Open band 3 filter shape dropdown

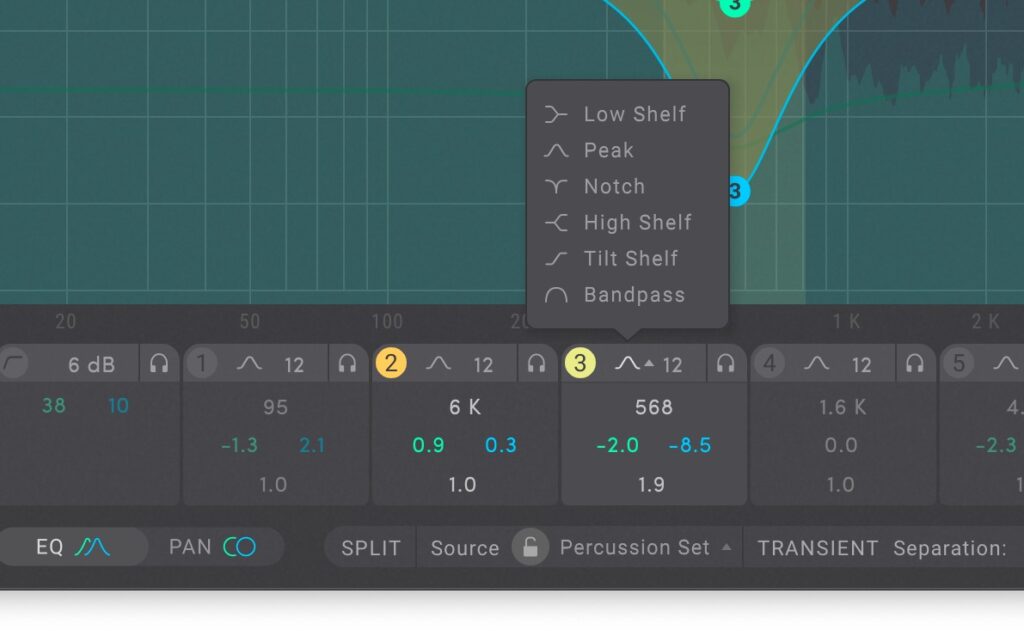pyautogui.click(x=634, y=364)
